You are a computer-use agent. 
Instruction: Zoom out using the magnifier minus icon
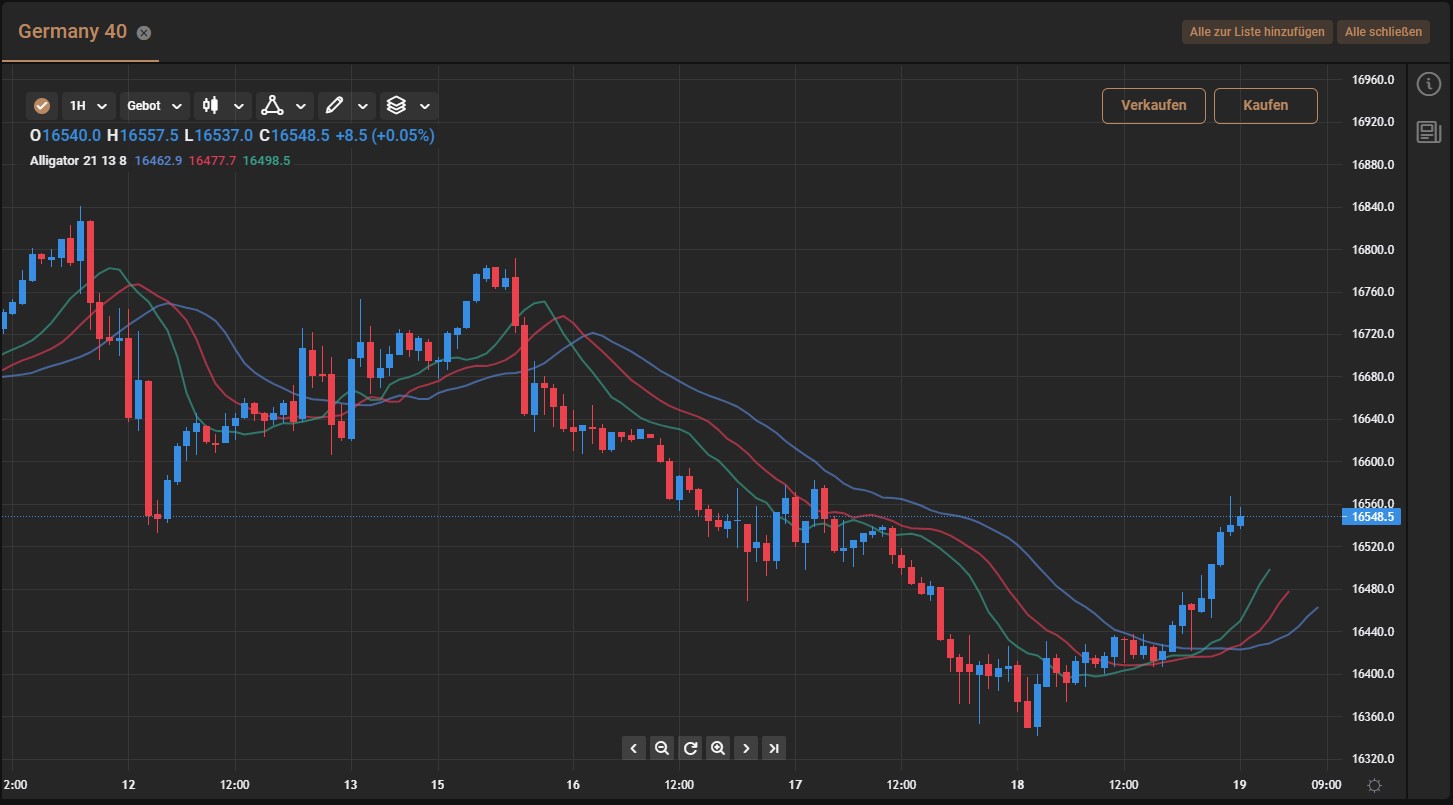tap(661, 747)
